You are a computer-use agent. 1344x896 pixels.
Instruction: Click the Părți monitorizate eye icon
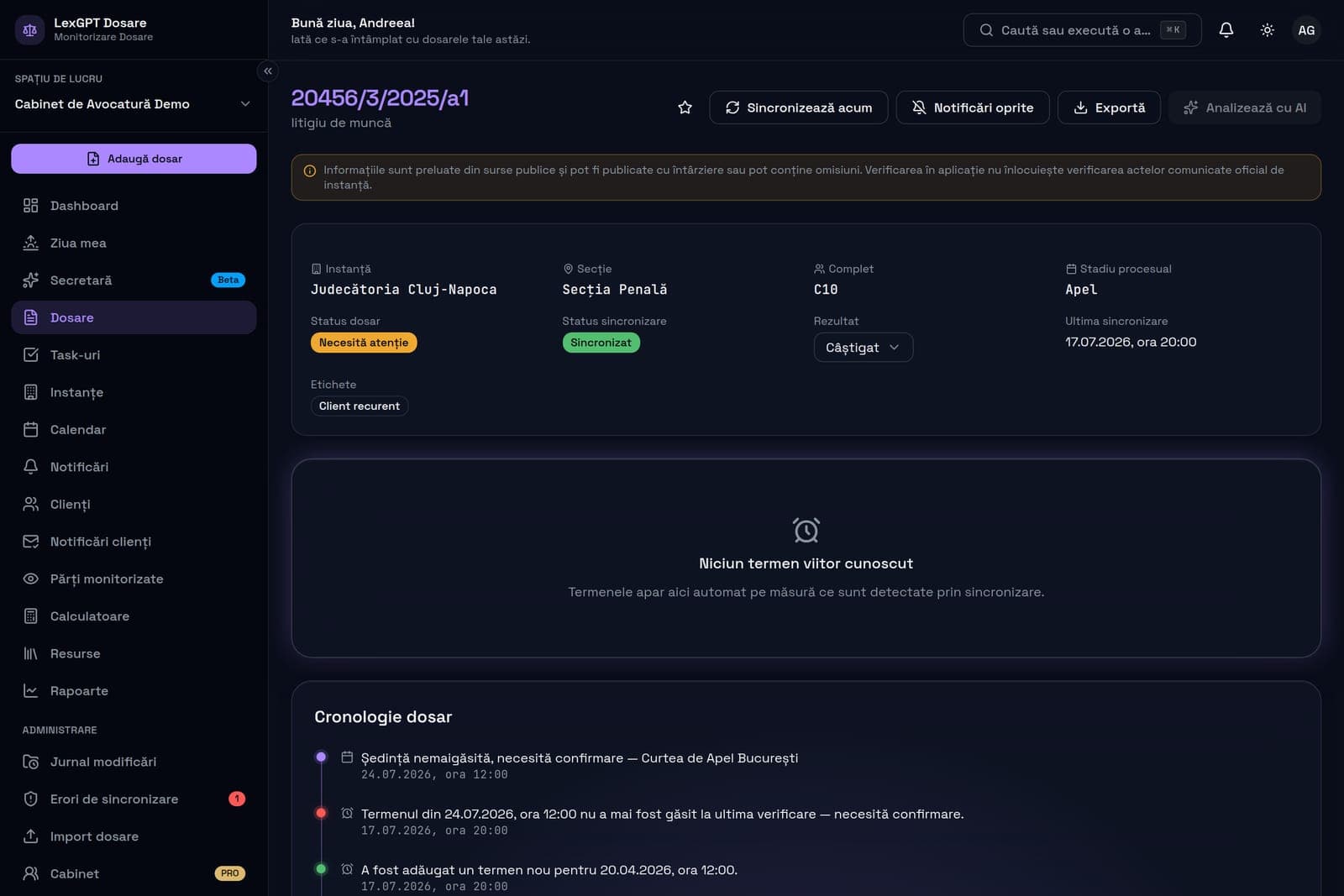pos(31,579)
